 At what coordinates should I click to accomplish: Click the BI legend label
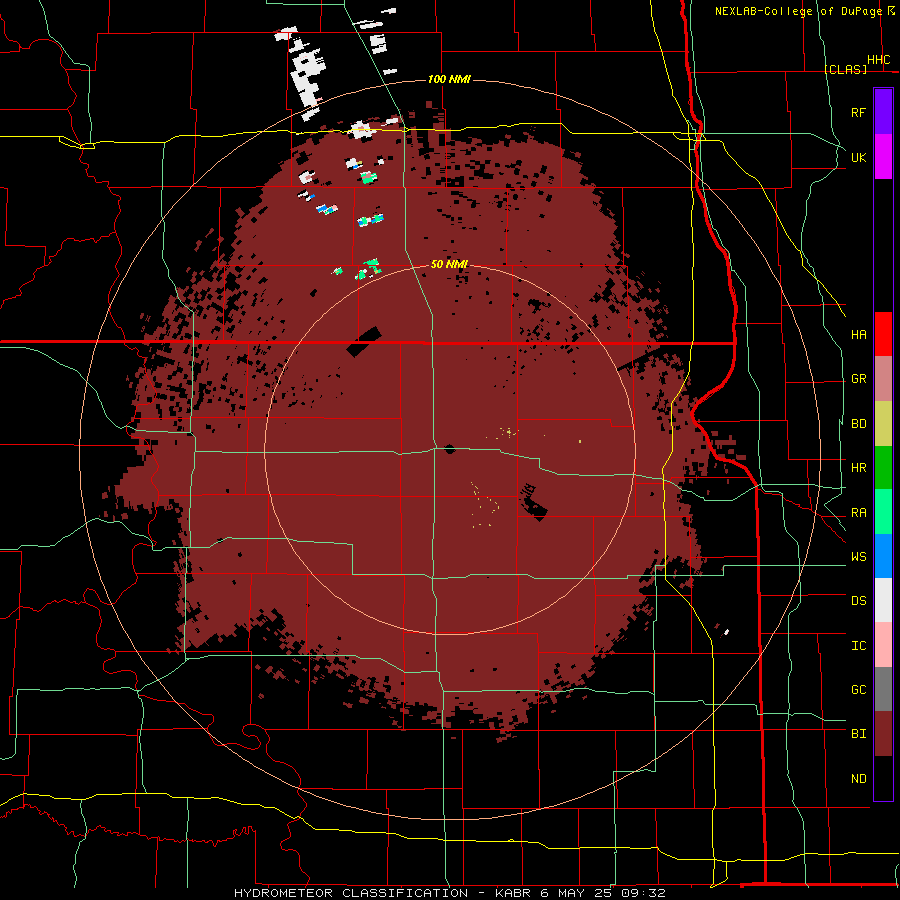pos(858,734)
